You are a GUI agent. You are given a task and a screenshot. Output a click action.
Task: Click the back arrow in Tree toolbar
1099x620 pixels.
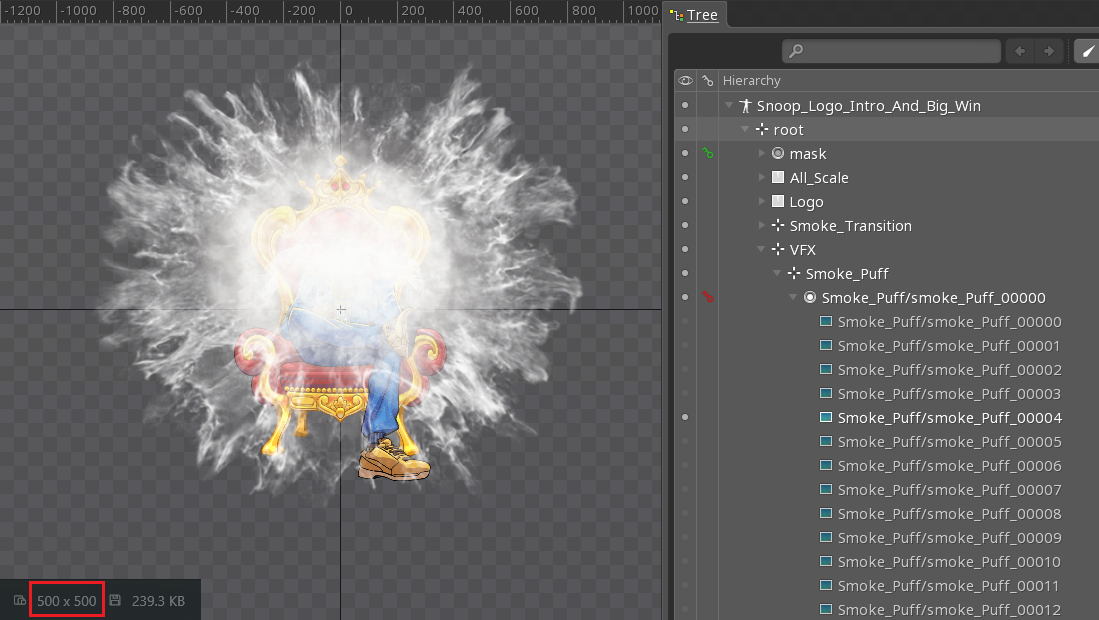coord(1021,51)
